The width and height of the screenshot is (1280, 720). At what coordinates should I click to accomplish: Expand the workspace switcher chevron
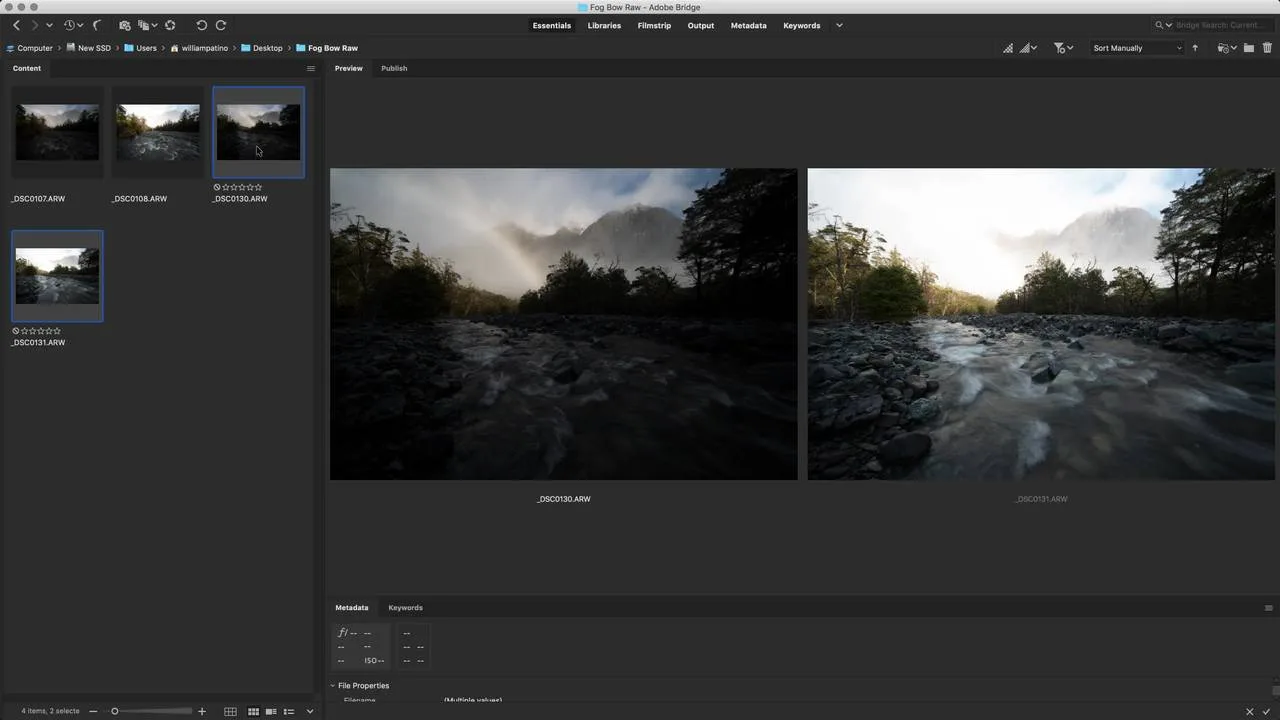[x=839, y=25]
